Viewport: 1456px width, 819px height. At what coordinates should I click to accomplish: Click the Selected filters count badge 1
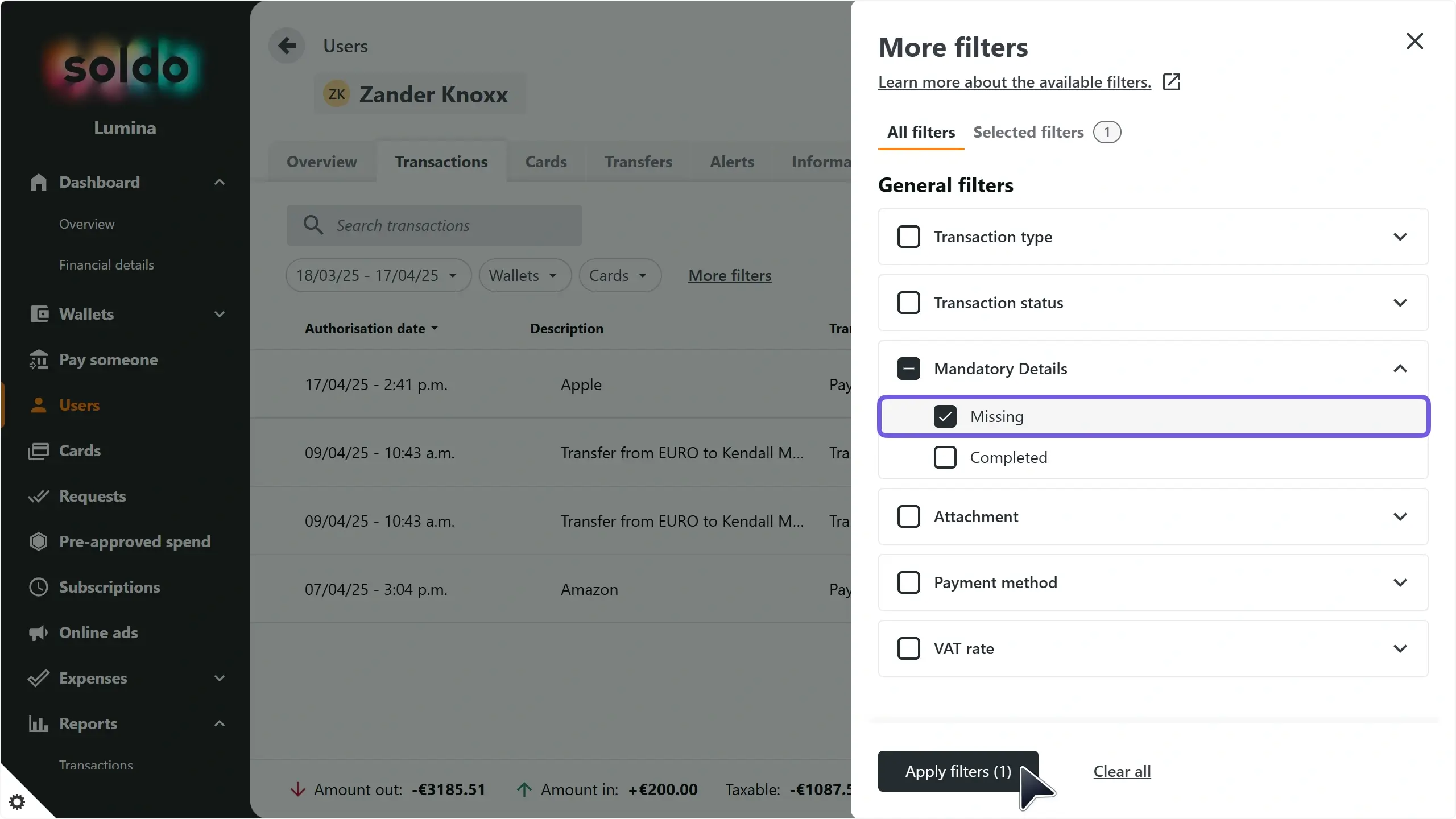1107,132
